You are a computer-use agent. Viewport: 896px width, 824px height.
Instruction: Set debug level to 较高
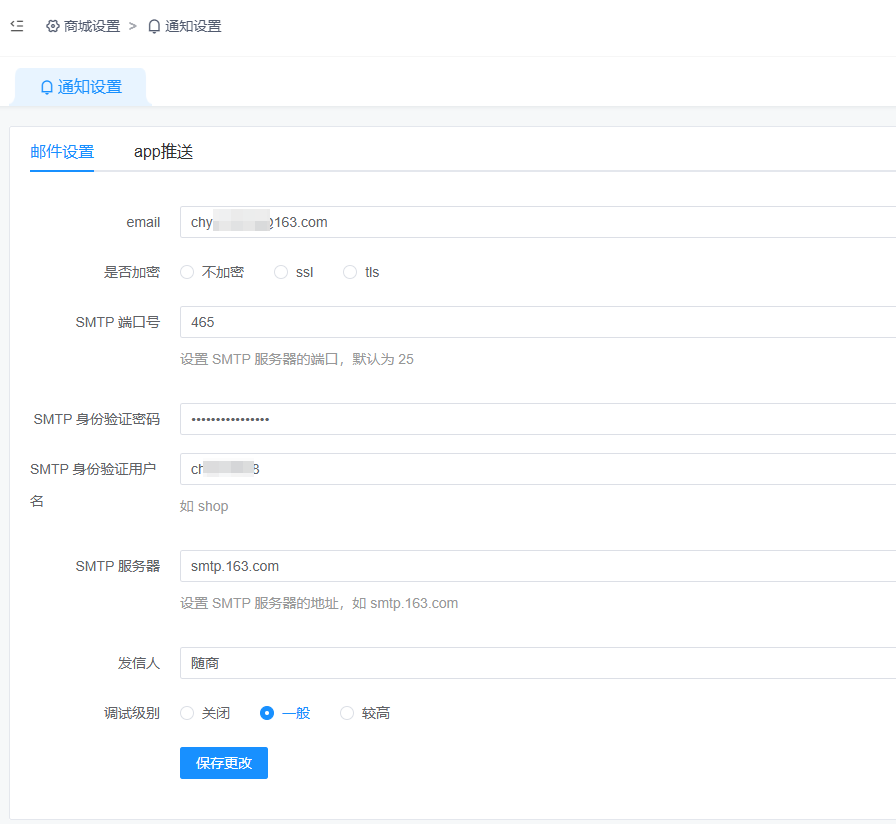(x=347, y=713)
